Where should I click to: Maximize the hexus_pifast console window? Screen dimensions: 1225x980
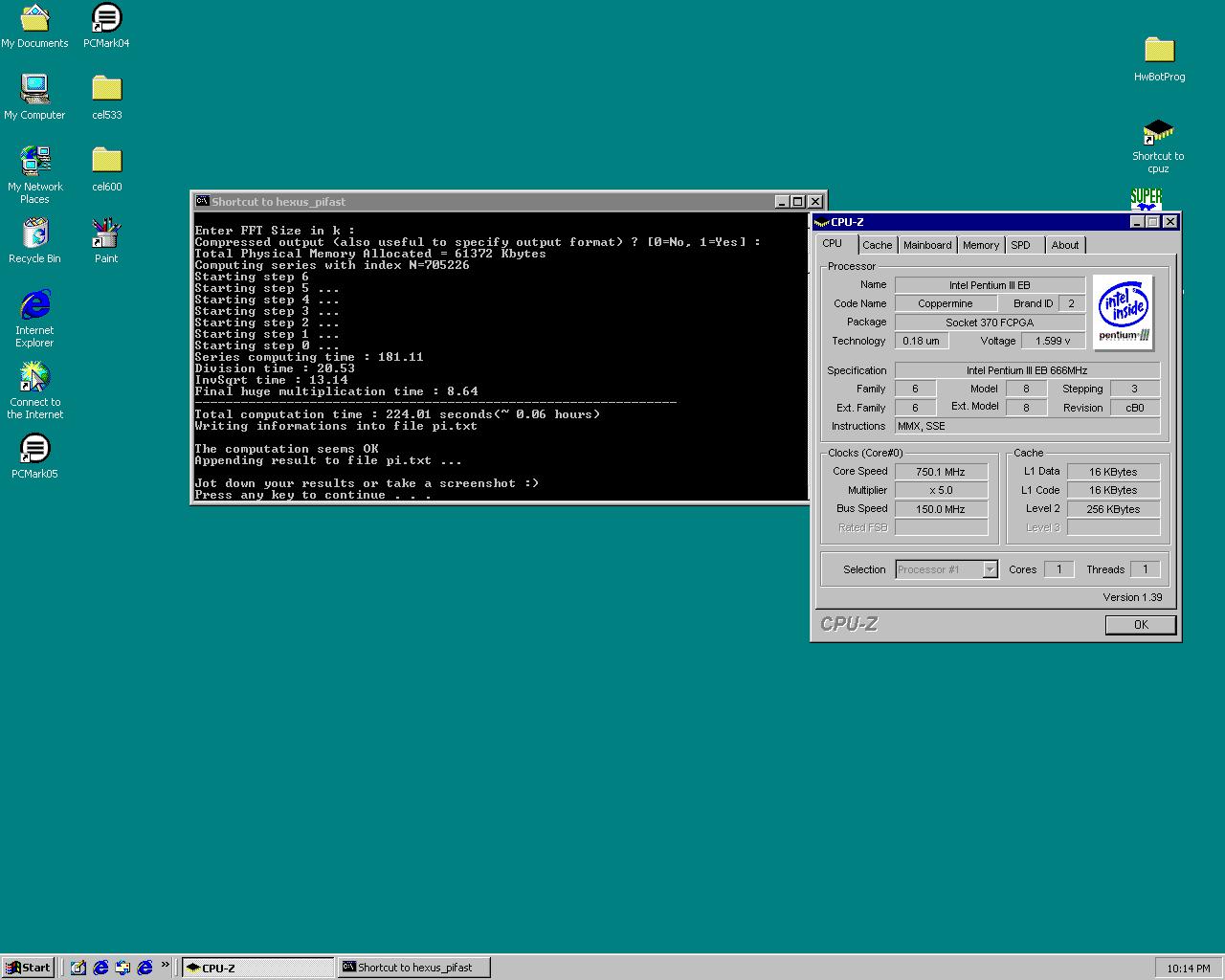tap(797, 202)
